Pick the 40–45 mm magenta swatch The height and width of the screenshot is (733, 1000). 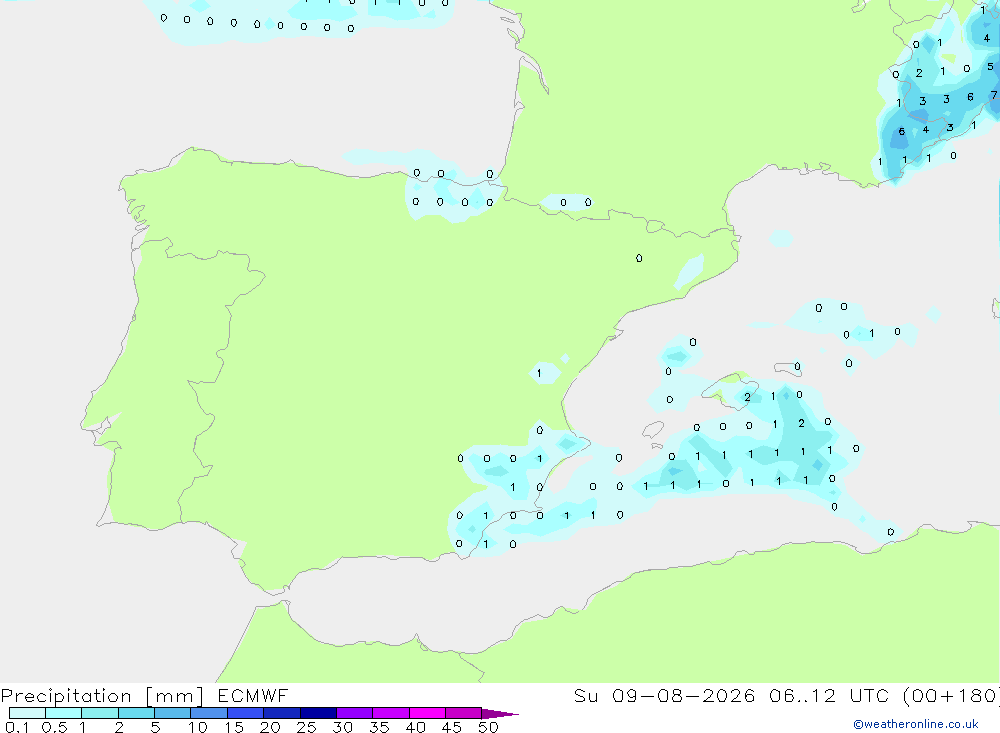point(427,713)
